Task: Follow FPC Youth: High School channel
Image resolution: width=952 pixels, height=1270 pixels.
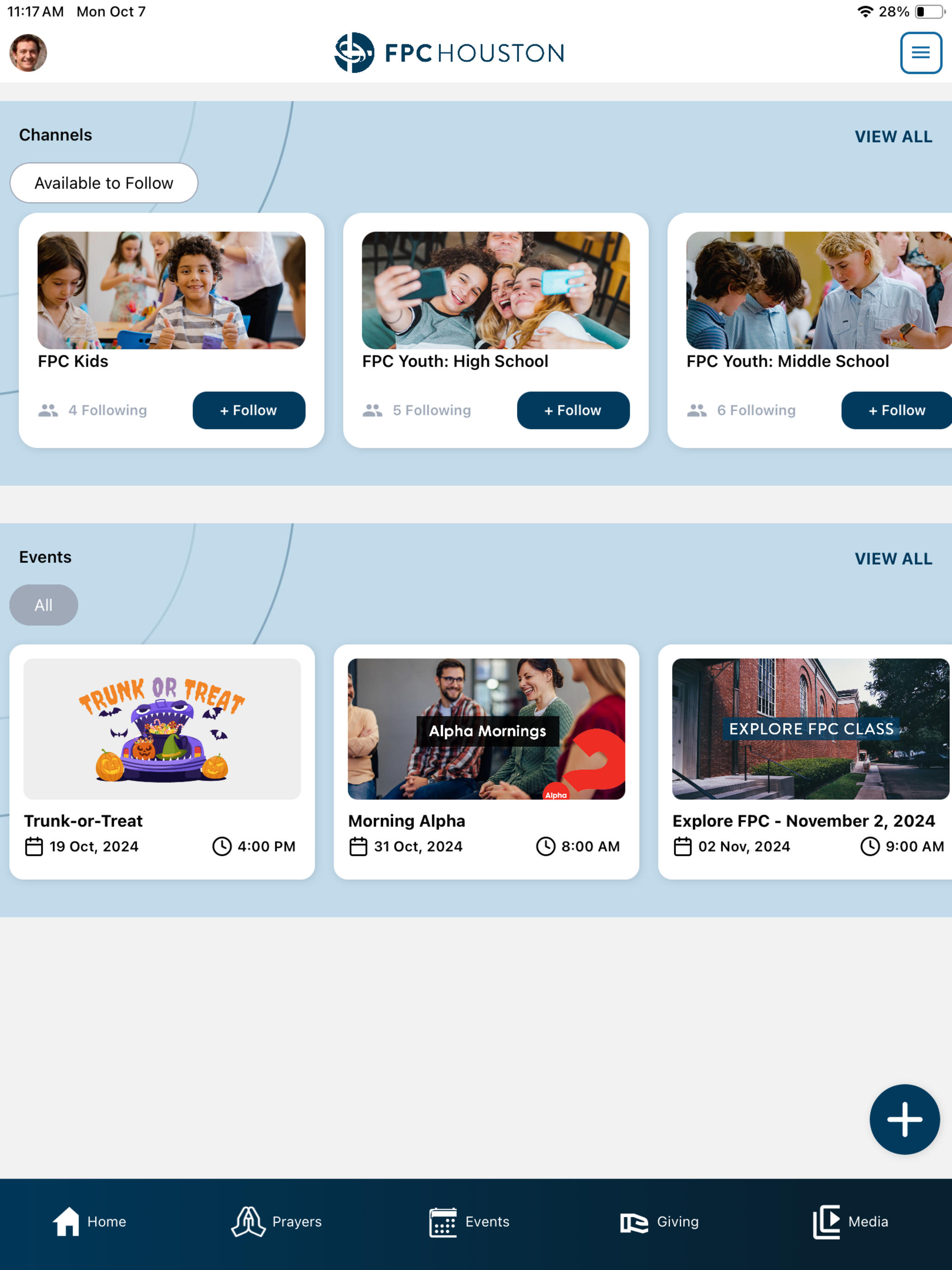Action: 573,410
